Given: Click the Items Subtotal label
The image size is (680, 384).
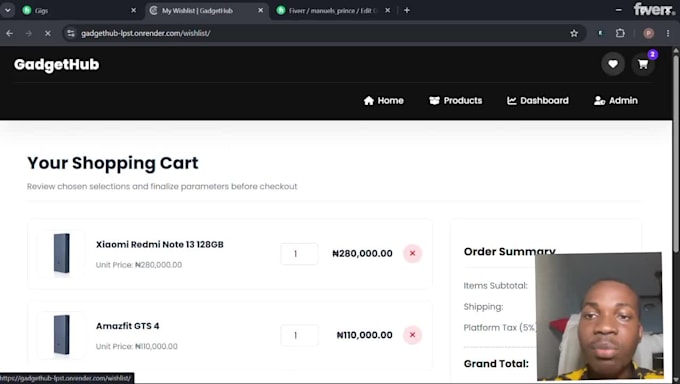Looking at the screenshot, I should point(496,286).
